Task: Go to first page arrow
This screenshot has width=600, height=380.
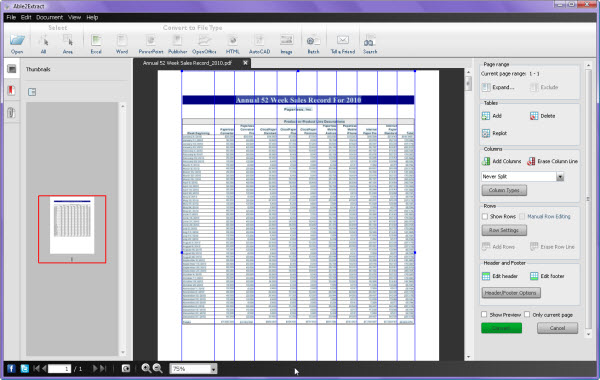Action: click(x=36, y=369)
